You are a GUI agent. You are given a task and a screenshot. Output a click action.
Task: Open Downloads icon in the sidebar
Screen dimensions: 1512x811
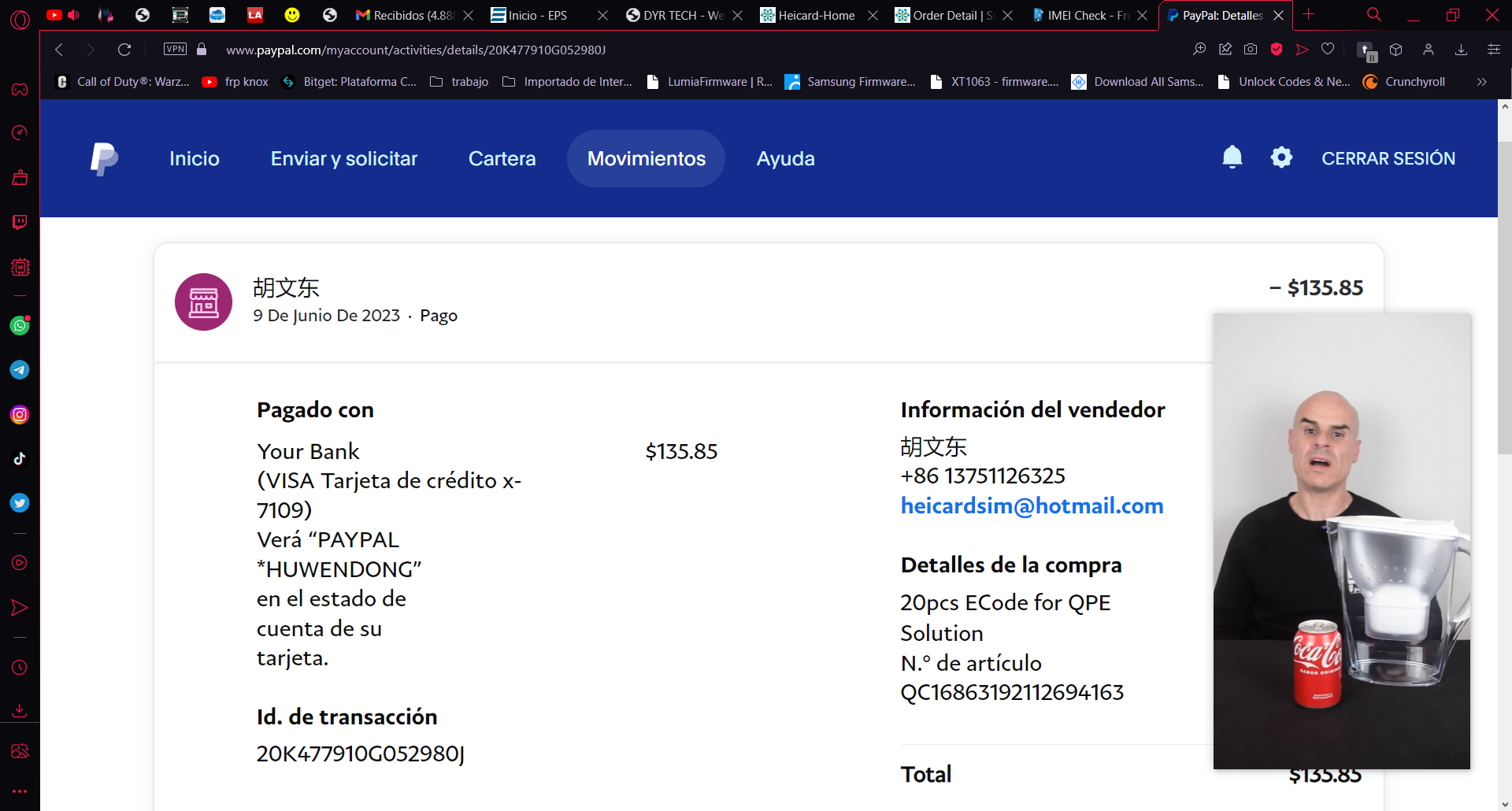point(20,710)
